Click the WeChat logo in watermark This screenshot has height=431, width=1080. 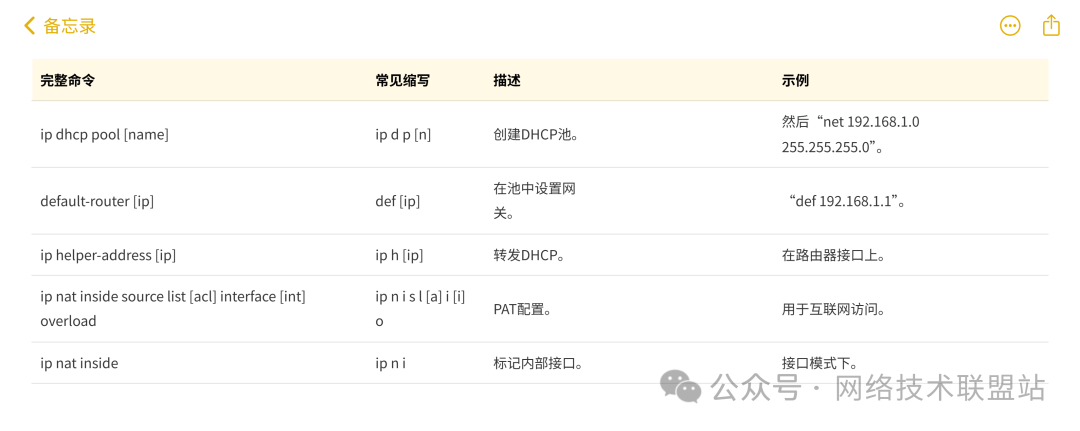[680, 387]
